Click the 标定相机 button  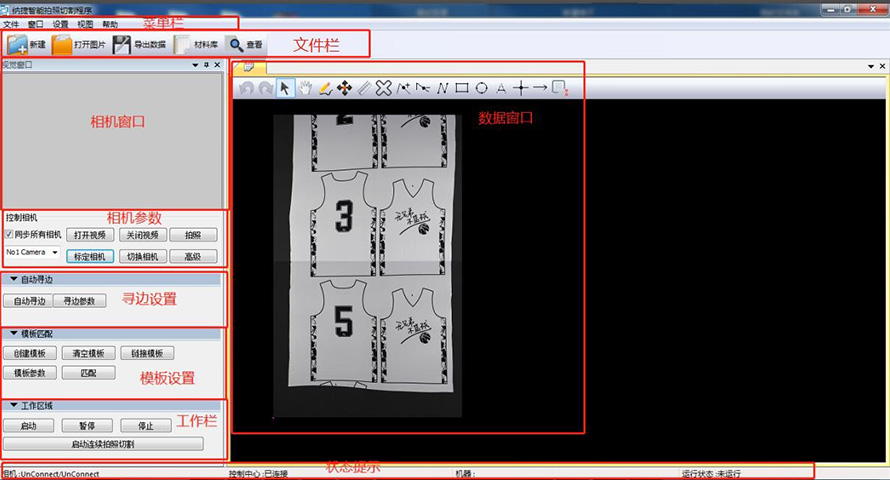(x=88, y=256)
